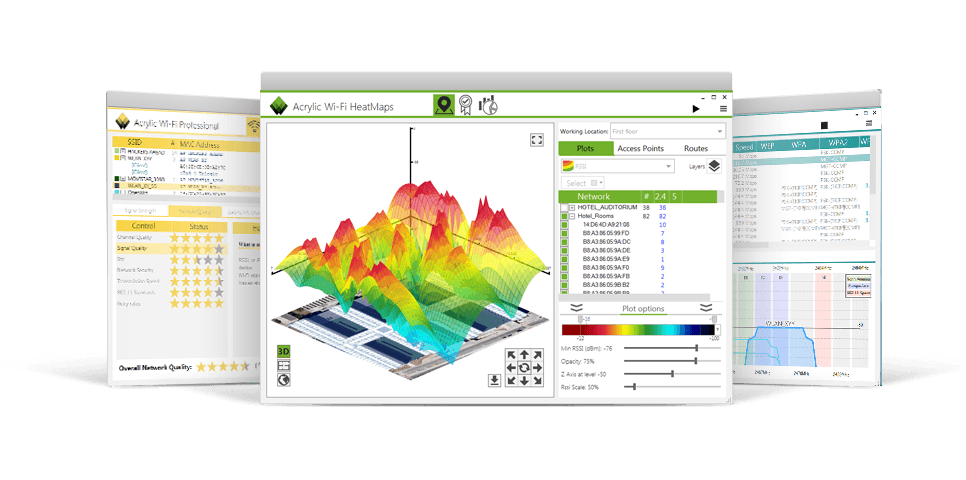Switch to the globe map view icon
This screenshot has width=966, height=480.
point(283,380)
